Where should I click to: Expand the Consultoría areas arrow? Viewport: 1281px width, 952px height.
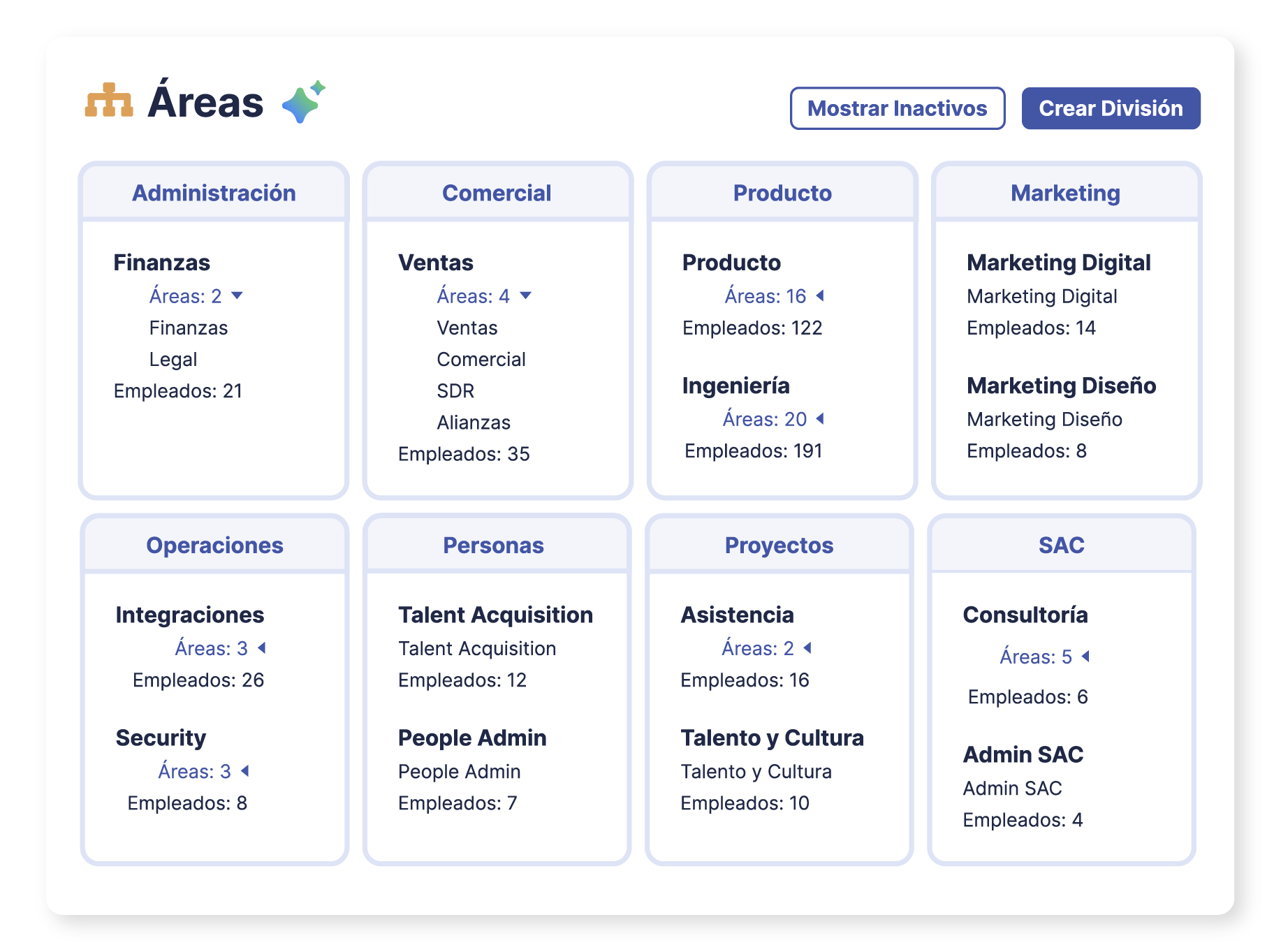(1085, 656)
